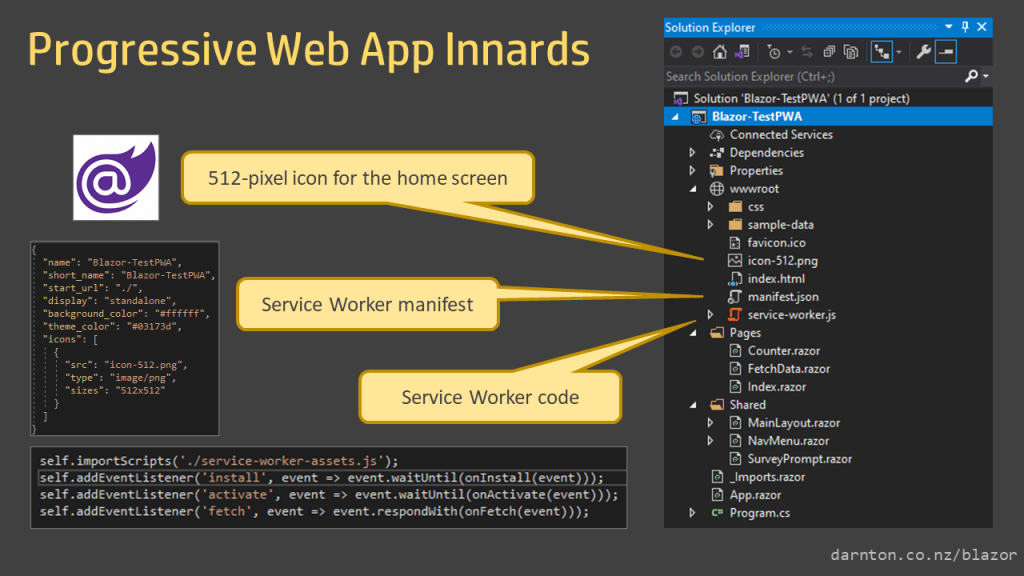Click the Sync with Active Document icon
Image resolution: width=1024 pixels, height=576 pixels.
pyautogui.click(x=807, y=51)
